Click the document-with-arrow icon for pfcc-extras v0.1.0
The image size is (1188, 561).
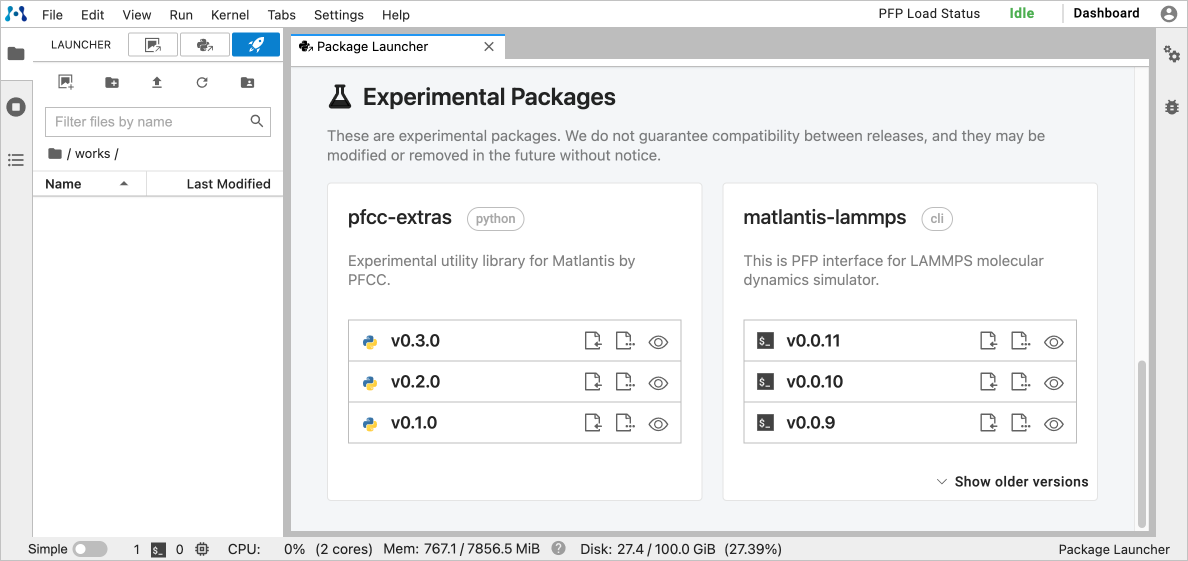tap(592, 423)
